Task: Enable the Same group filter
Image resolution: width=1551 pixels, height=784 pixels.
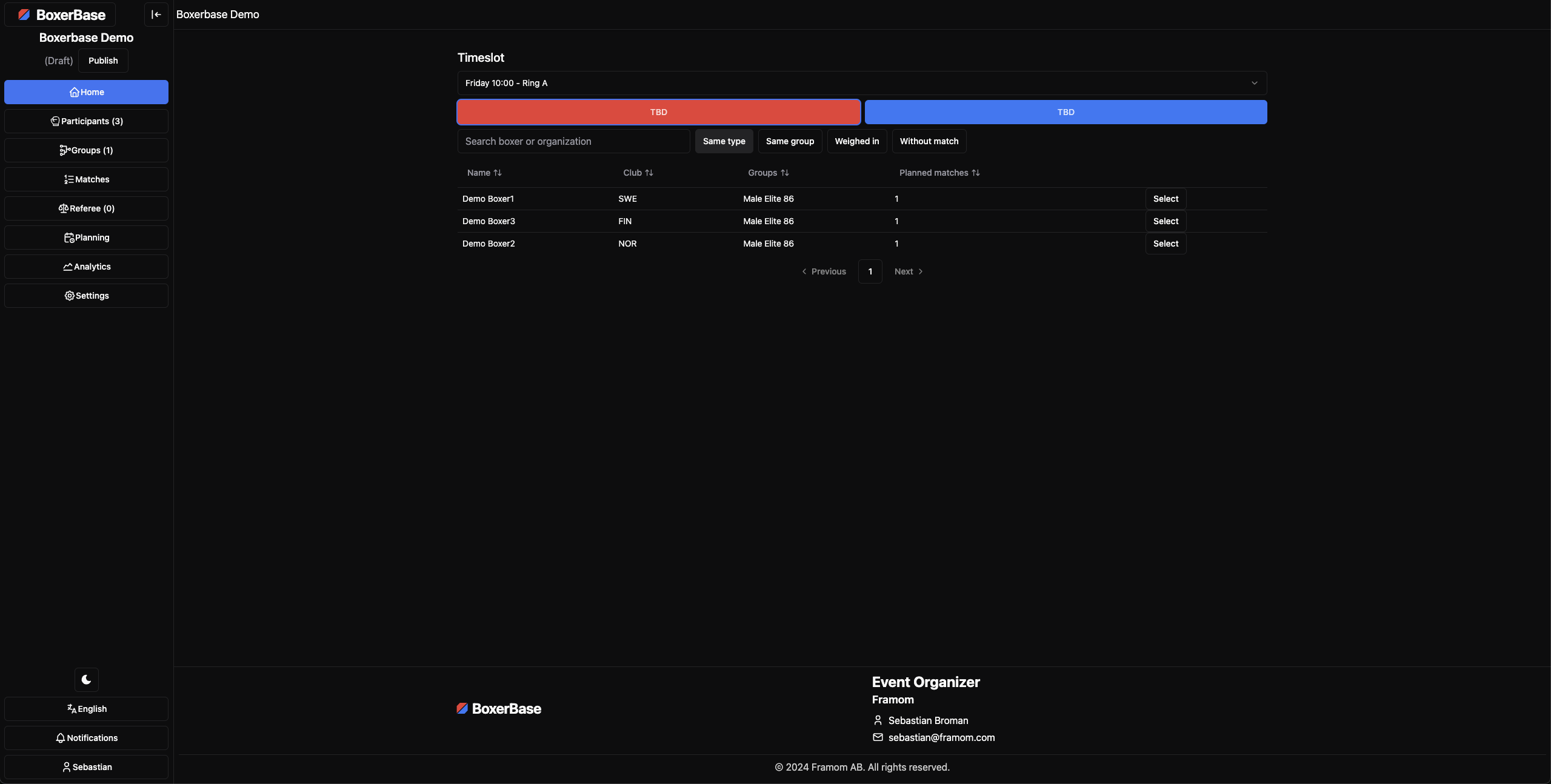Action: [789, 141]
